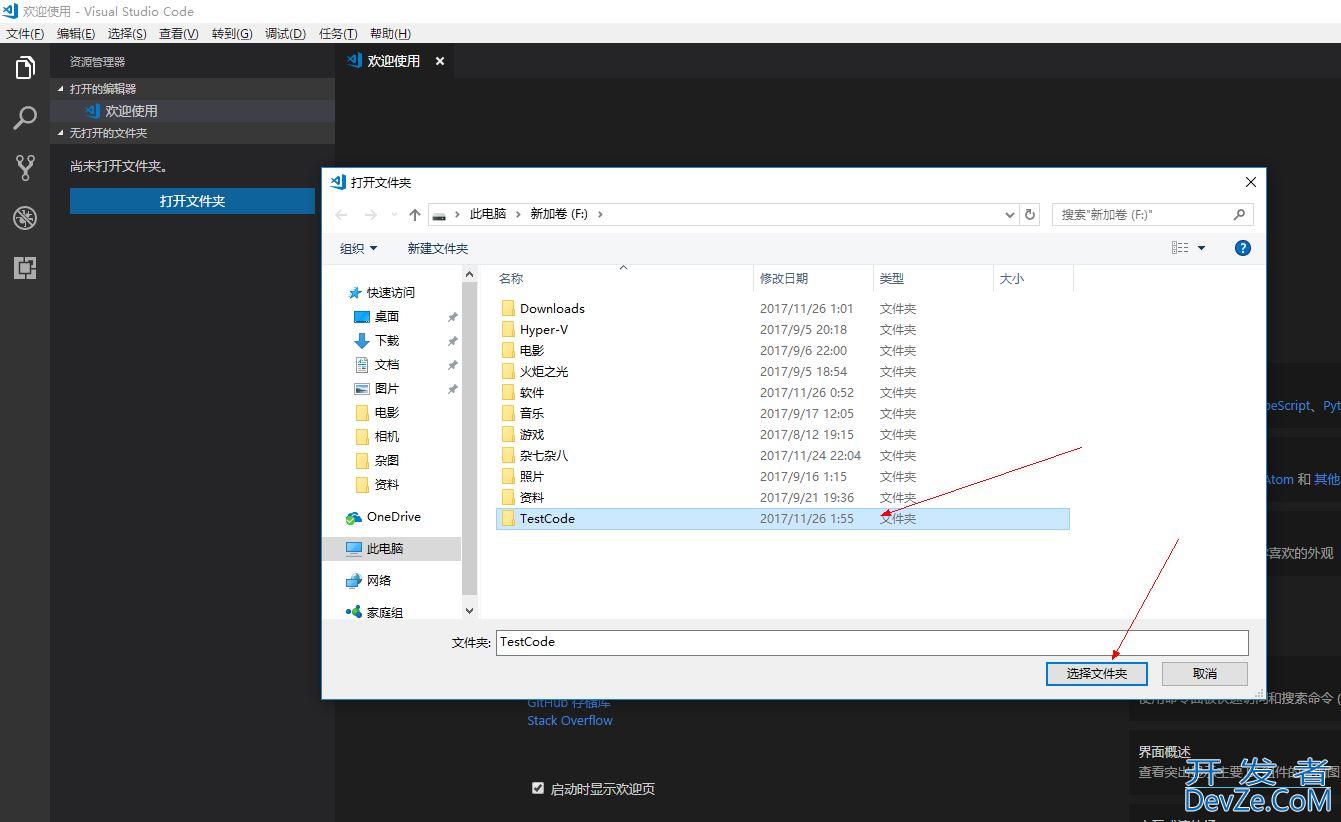The image size is (1341, 822).
Task: Click the 取消 button
Action: (1205, 673)
